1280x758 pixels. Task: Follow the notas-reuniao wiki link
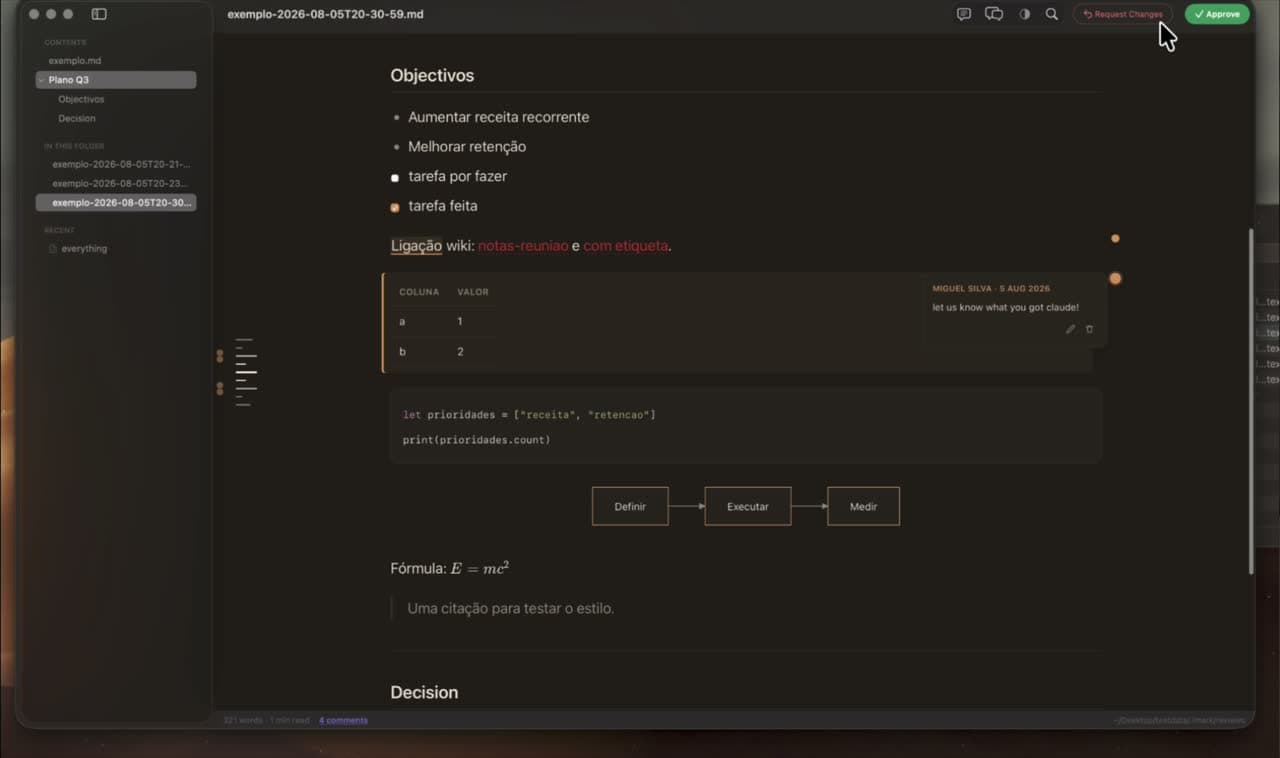pos(523,246)
